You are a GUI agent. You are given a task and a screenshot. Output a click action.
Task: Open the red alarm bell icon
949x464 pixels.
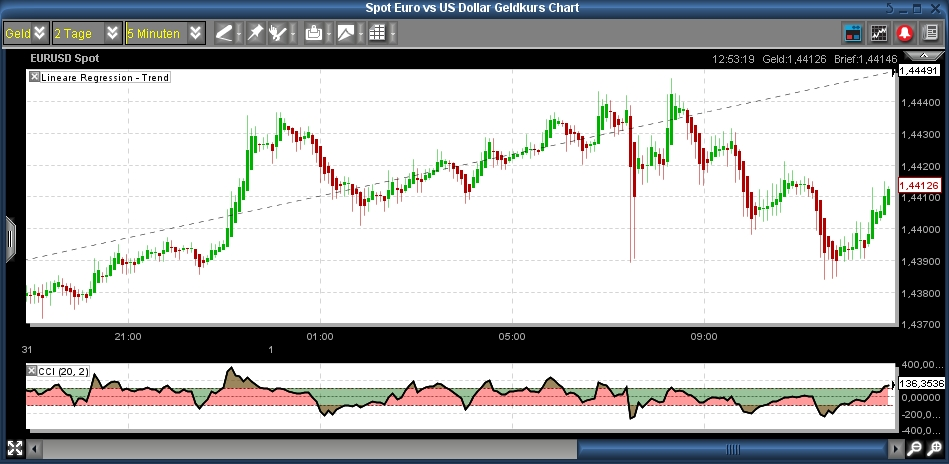click(x=905, y=33)
